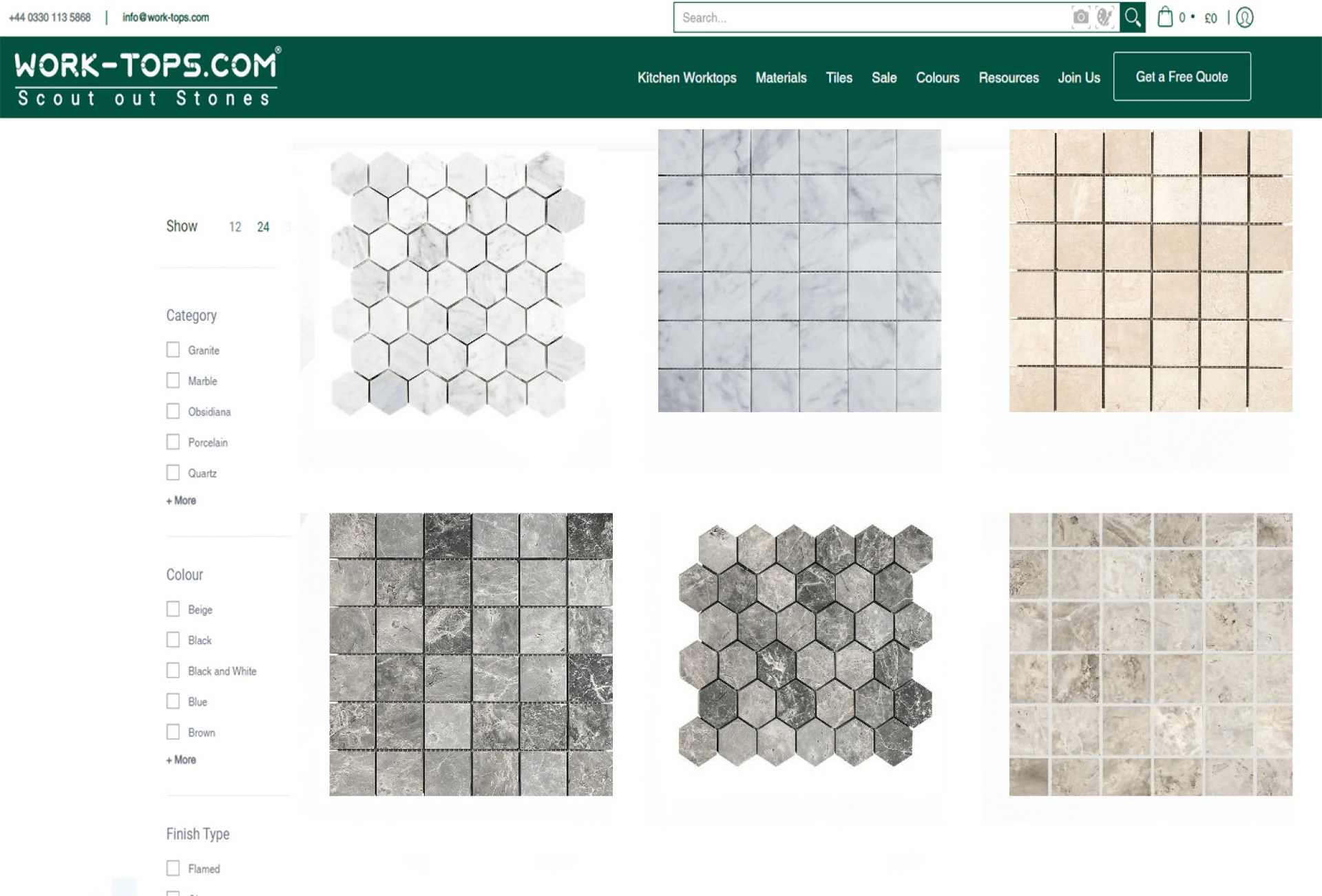Open image search with the camera icon
The height and width of the screenshot is (896, 1322).
[x=1080, y=17]
